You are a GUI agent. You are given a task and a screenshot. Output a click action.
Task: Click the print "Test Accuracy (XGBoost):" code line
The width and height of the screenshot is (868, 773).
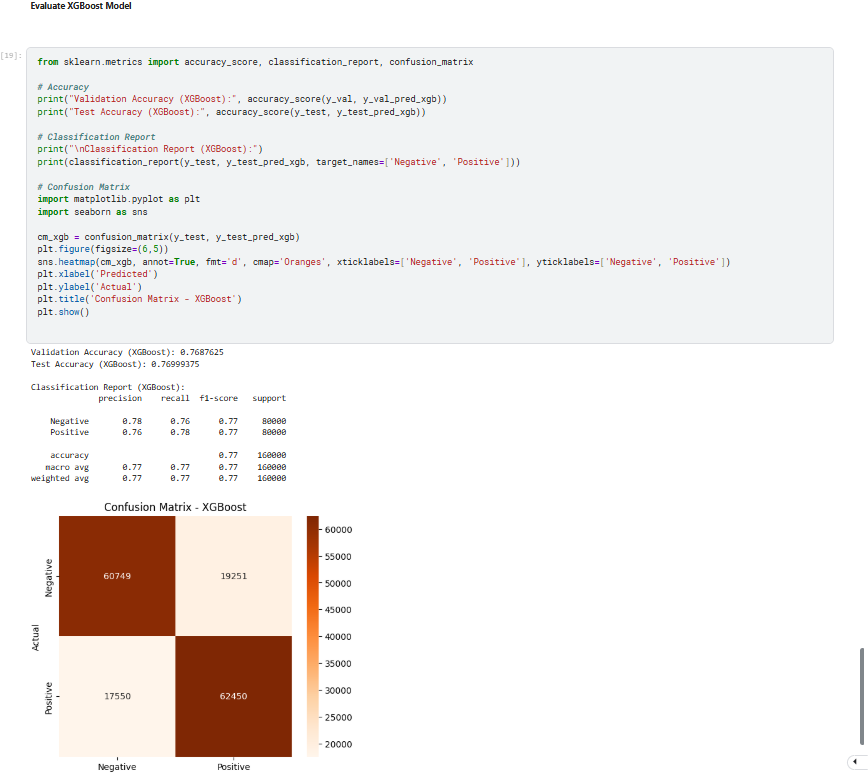click(231, 112)
